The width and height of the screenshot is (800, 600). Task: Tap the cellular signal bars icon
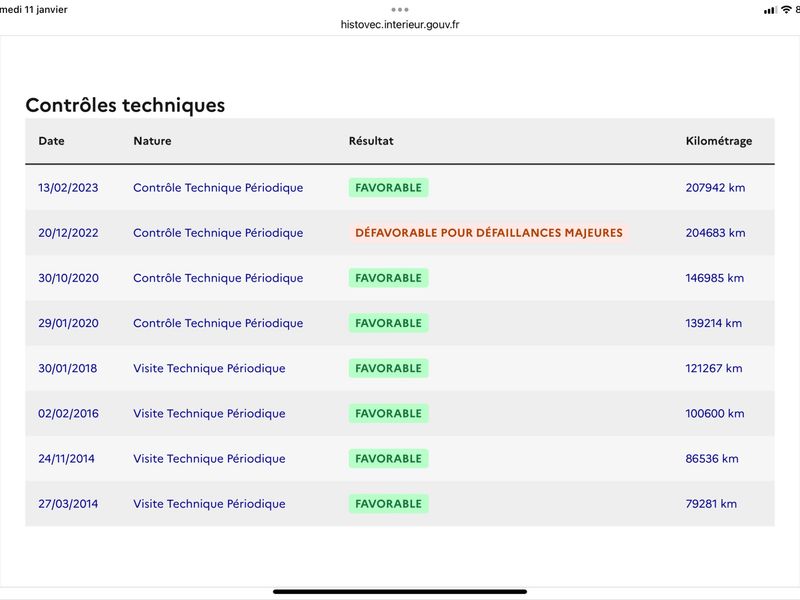click(769, 10)
